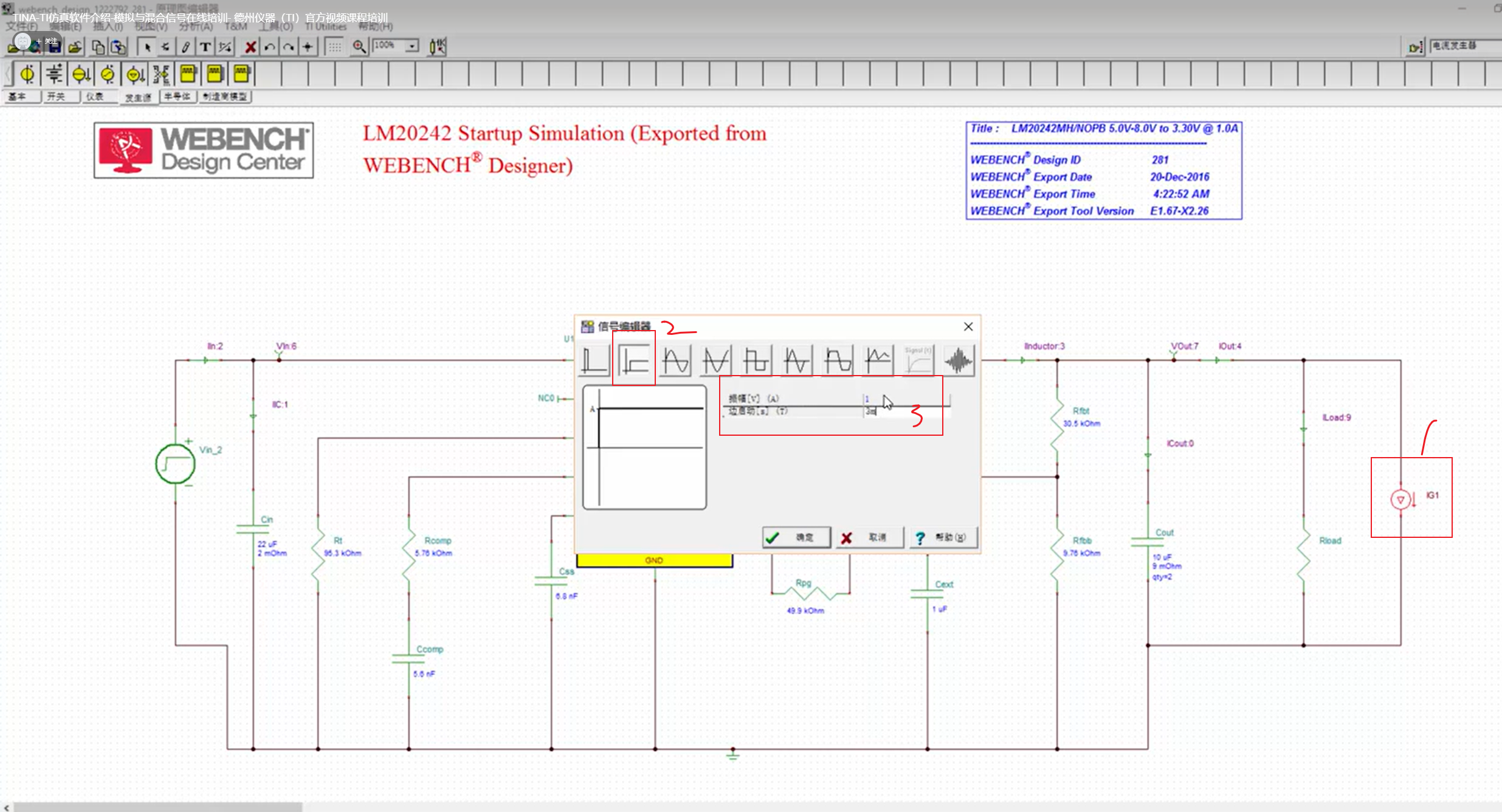Click the 取消 cancel button
Viewport: 1502px width, 812px height.
[869, 537]
